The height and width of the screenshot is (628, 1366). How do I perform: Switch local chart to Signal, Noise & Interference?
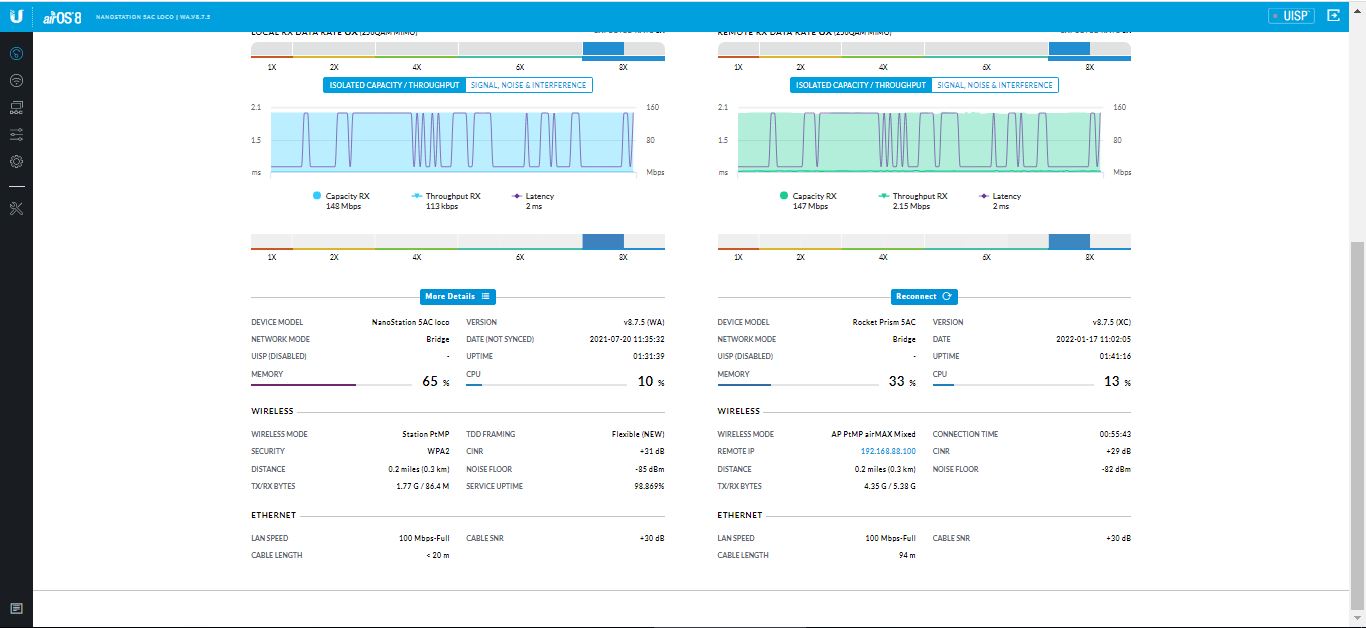point(529,85)
